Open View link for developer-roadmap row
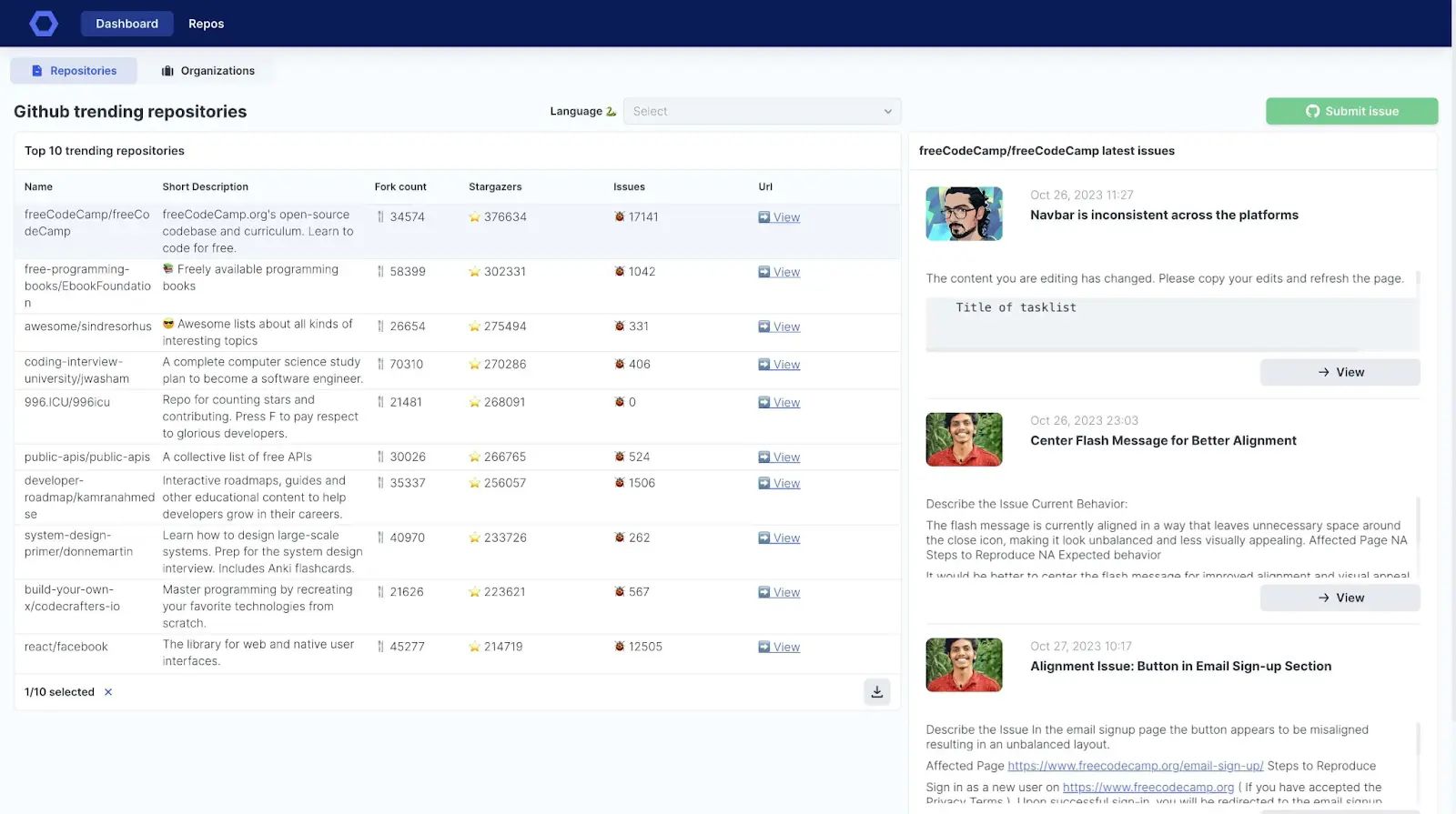This screenshot has width=1456, height=814. point(779,484)
